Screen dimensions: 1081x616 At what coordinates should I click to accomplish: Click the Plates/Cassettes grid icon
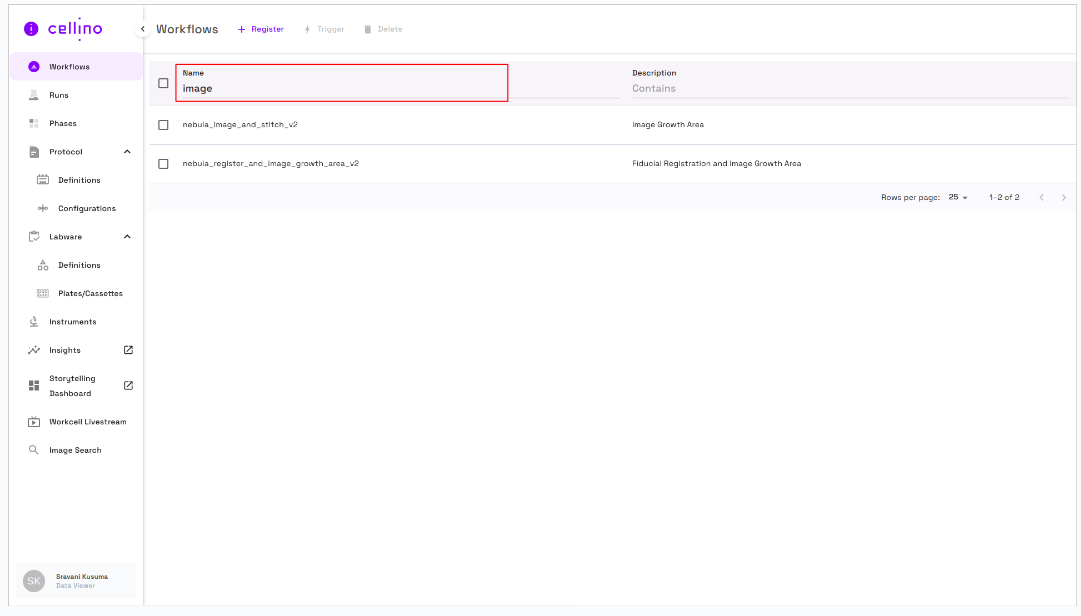coord(43,294)
